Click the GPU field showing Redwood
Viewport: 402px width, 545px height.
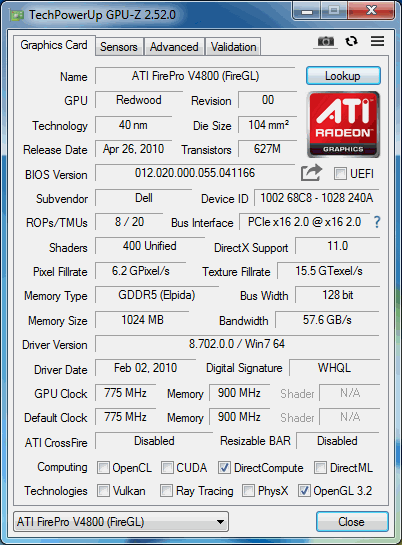tap(139, 100)
